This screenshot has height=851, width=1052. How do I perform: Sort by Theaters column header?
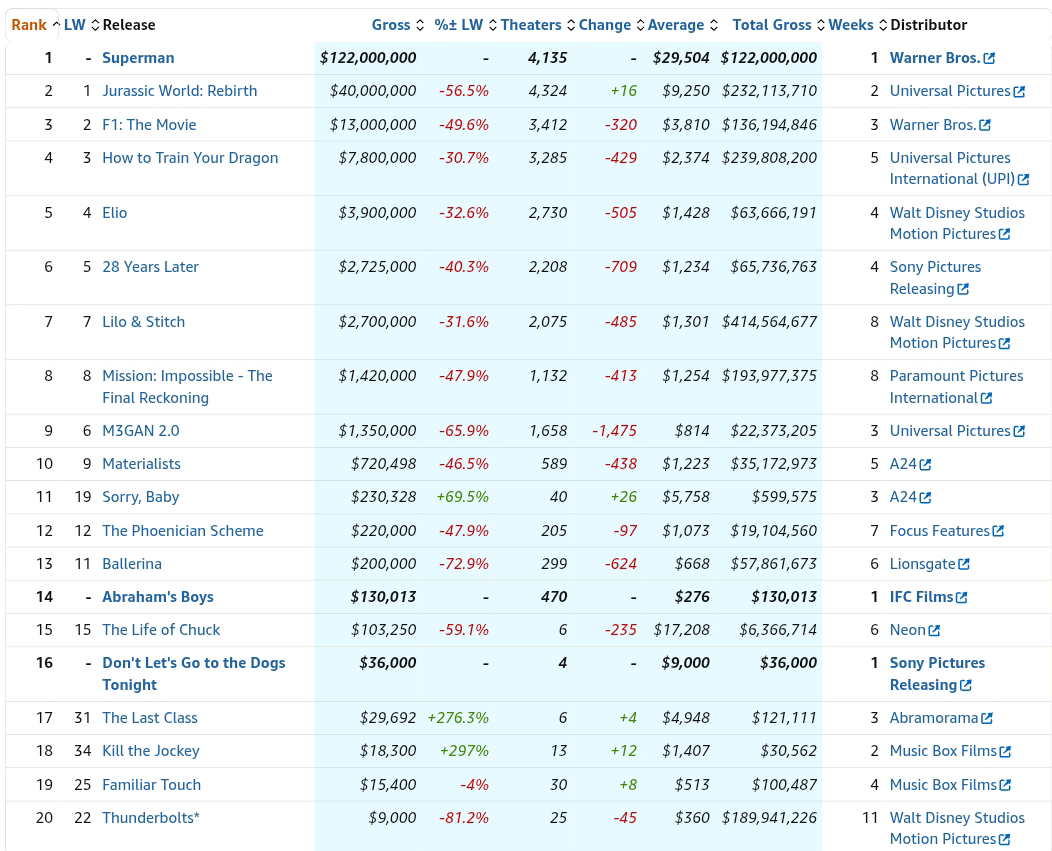coord(537,25)
